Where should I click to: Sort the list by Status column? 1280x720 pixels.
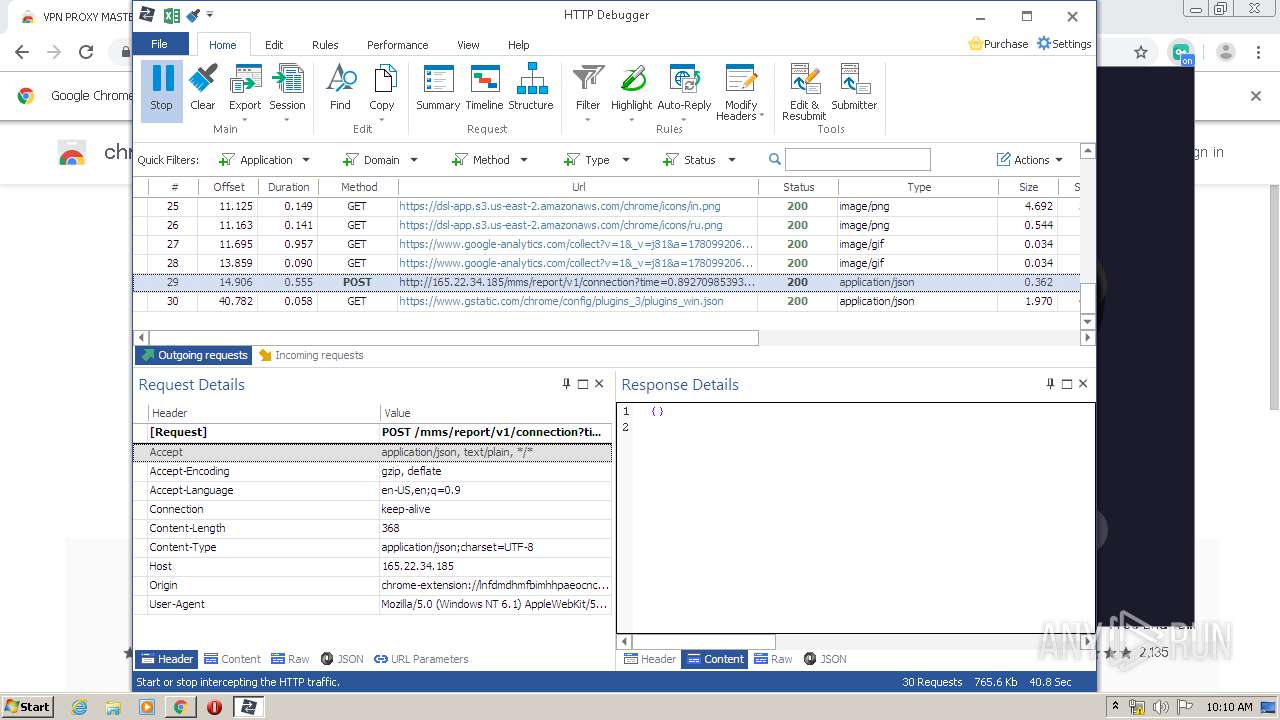click(x=798, y=187)
